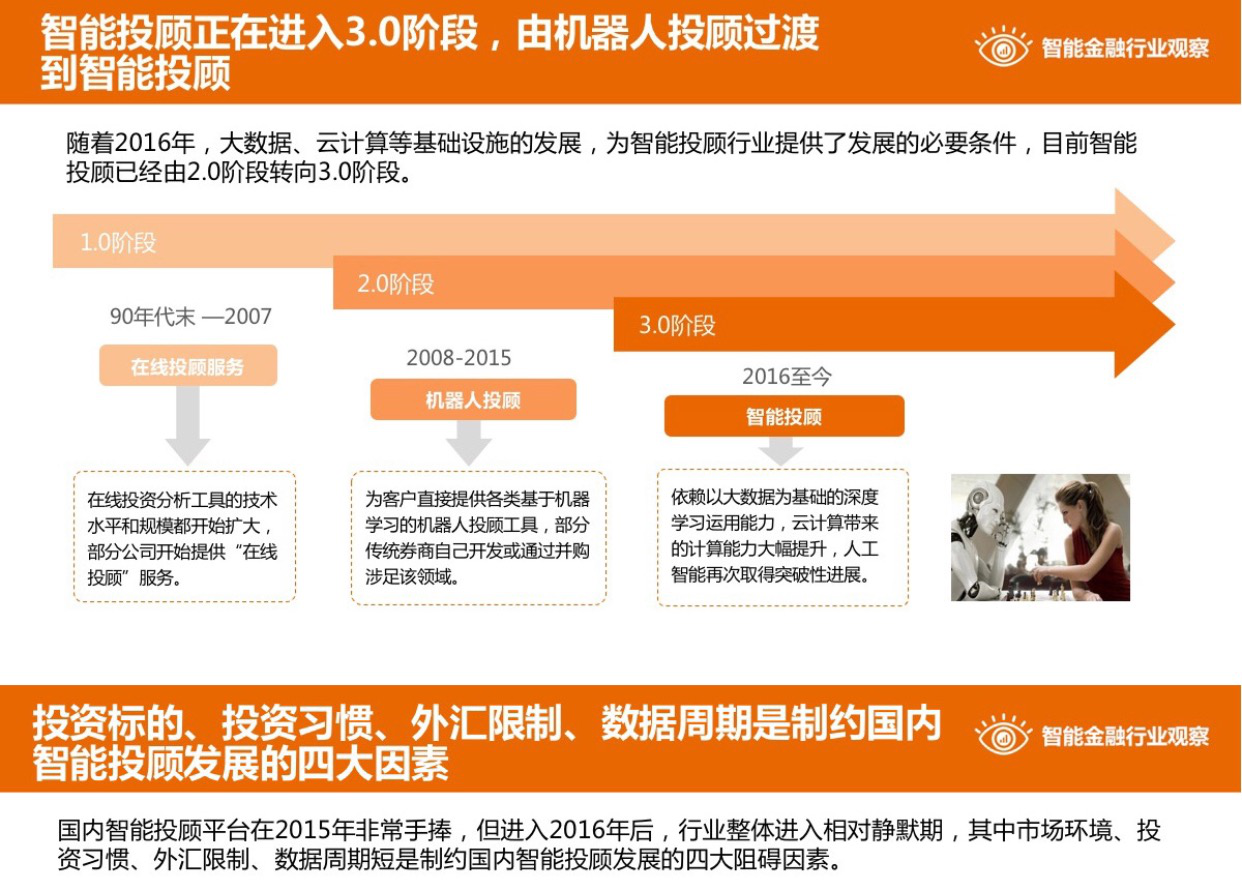1242x881 pixels.
Task: Click the eye logo in bottom header
Action: (x=1003, y=736)
